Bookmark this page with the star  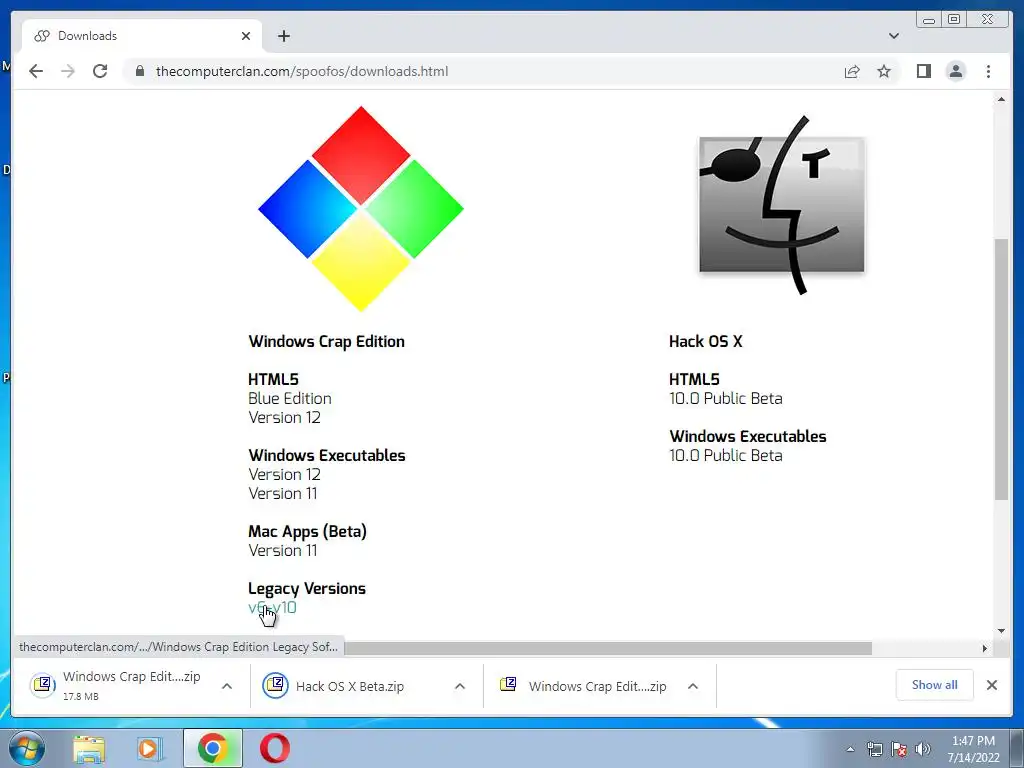point(884,71)
